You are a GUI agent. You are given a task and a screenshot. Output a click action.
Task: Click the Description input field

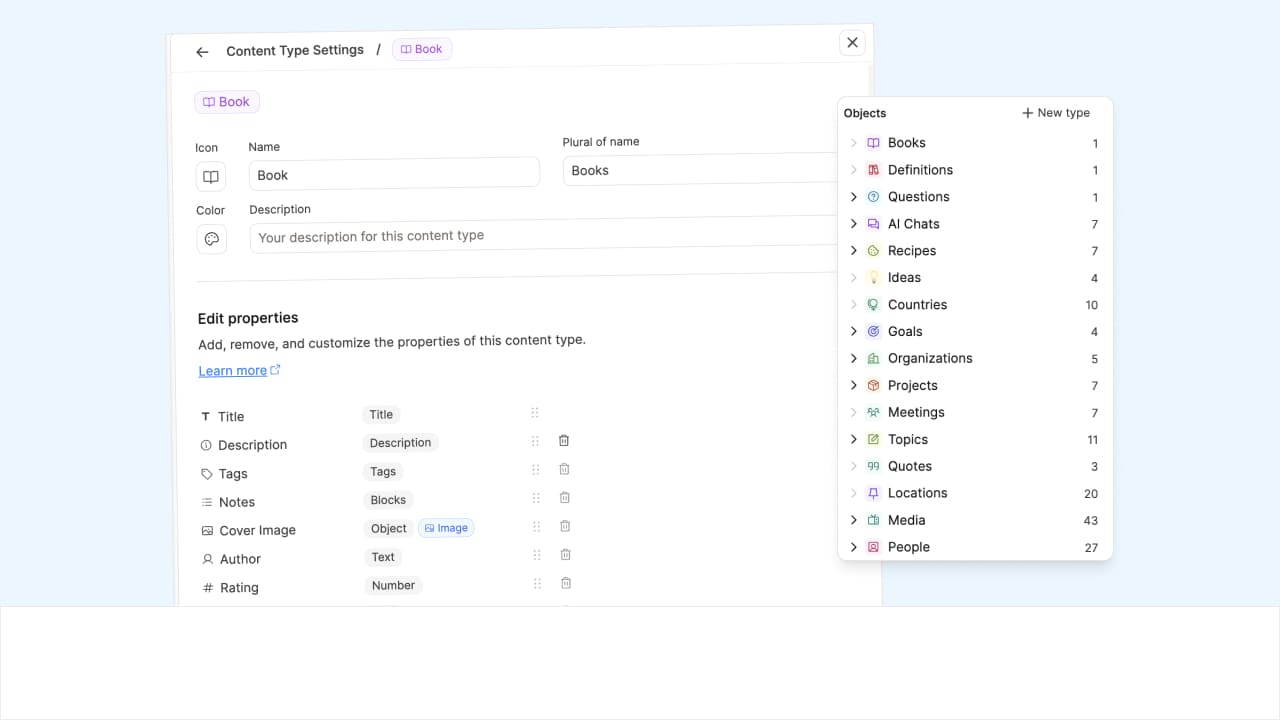[x=540, y=237]
